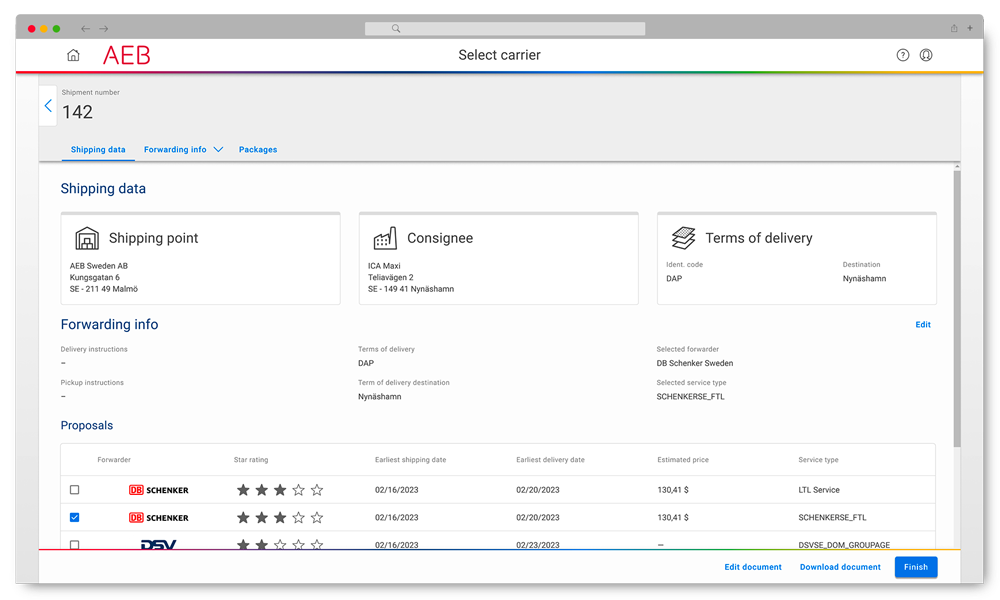Click the Consignee factory icon
Image resolution: width=1000 pixels, height=600 pixels.
pyautogui.click(x=385, y=238)
